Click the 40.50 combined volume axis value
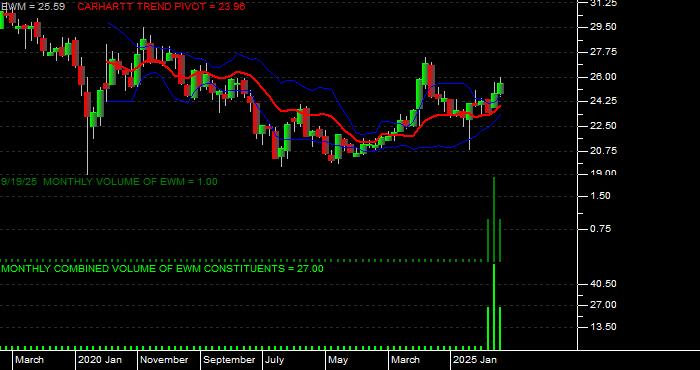 [x=604, y=284]
